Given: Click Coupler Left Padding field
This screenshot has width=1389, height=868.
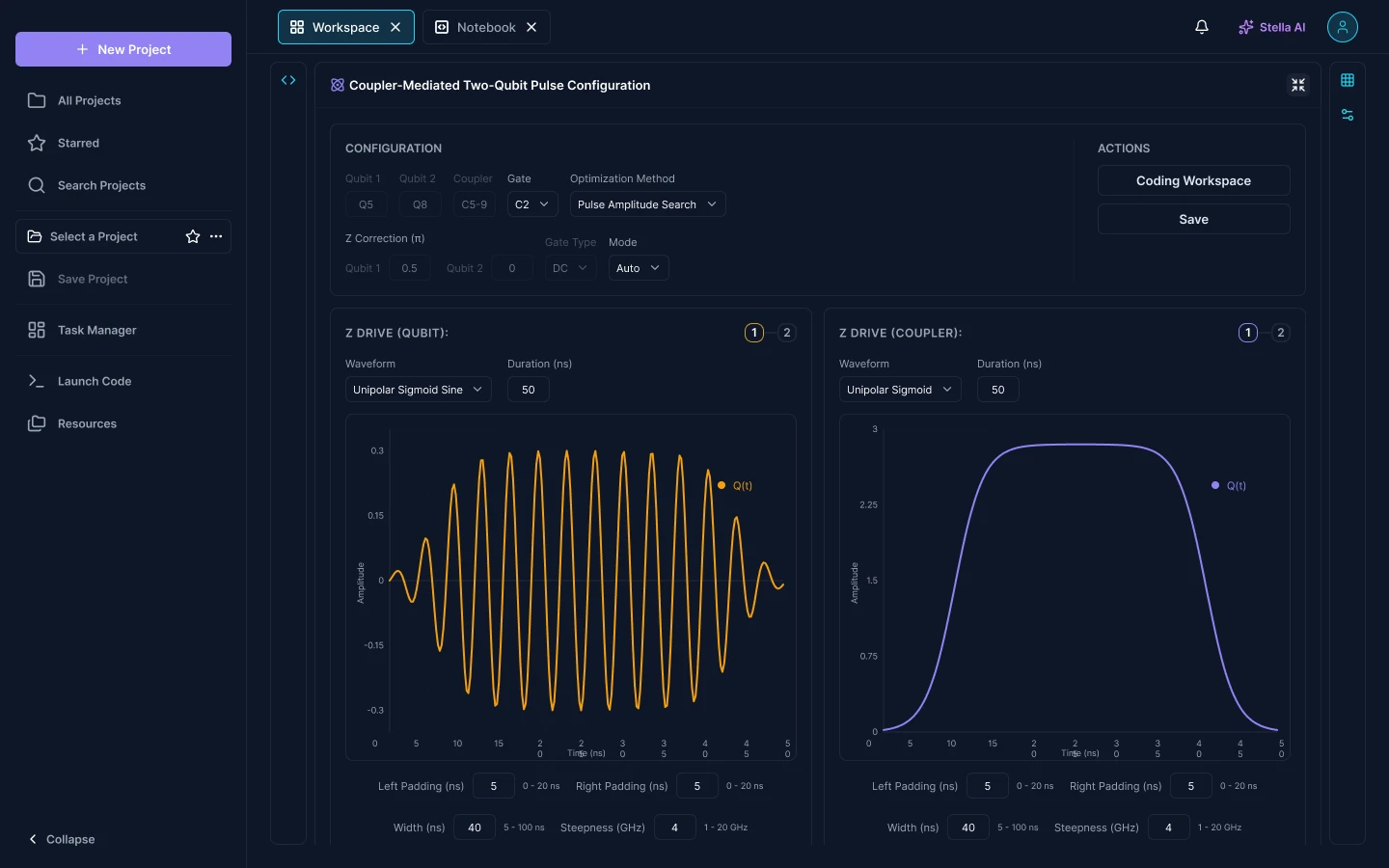Looking at the screenshot, I should [988, 786].
